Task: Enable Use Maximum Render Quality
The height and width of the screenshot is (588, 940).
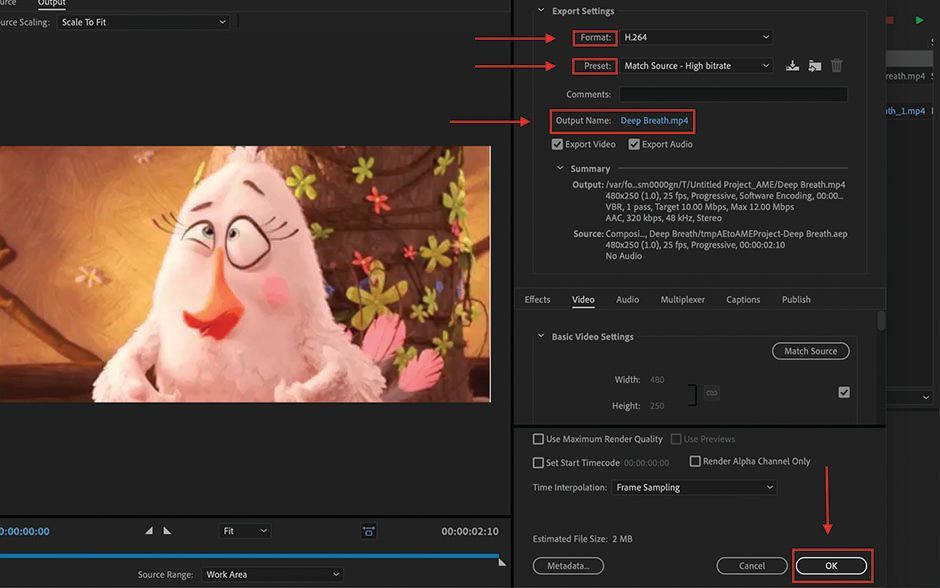Action: (537, 438)
